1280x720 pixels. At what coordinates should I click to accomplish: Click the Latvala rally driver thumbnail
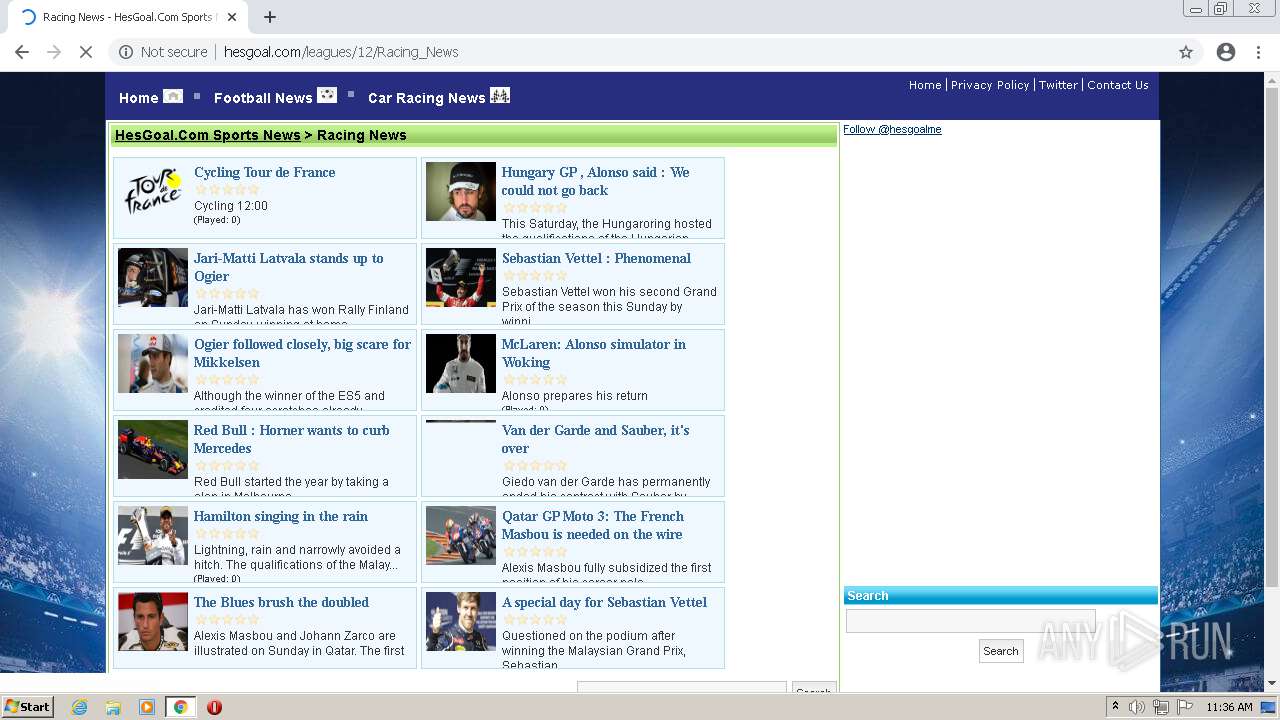pyautogui.click(x=153, y=277)
